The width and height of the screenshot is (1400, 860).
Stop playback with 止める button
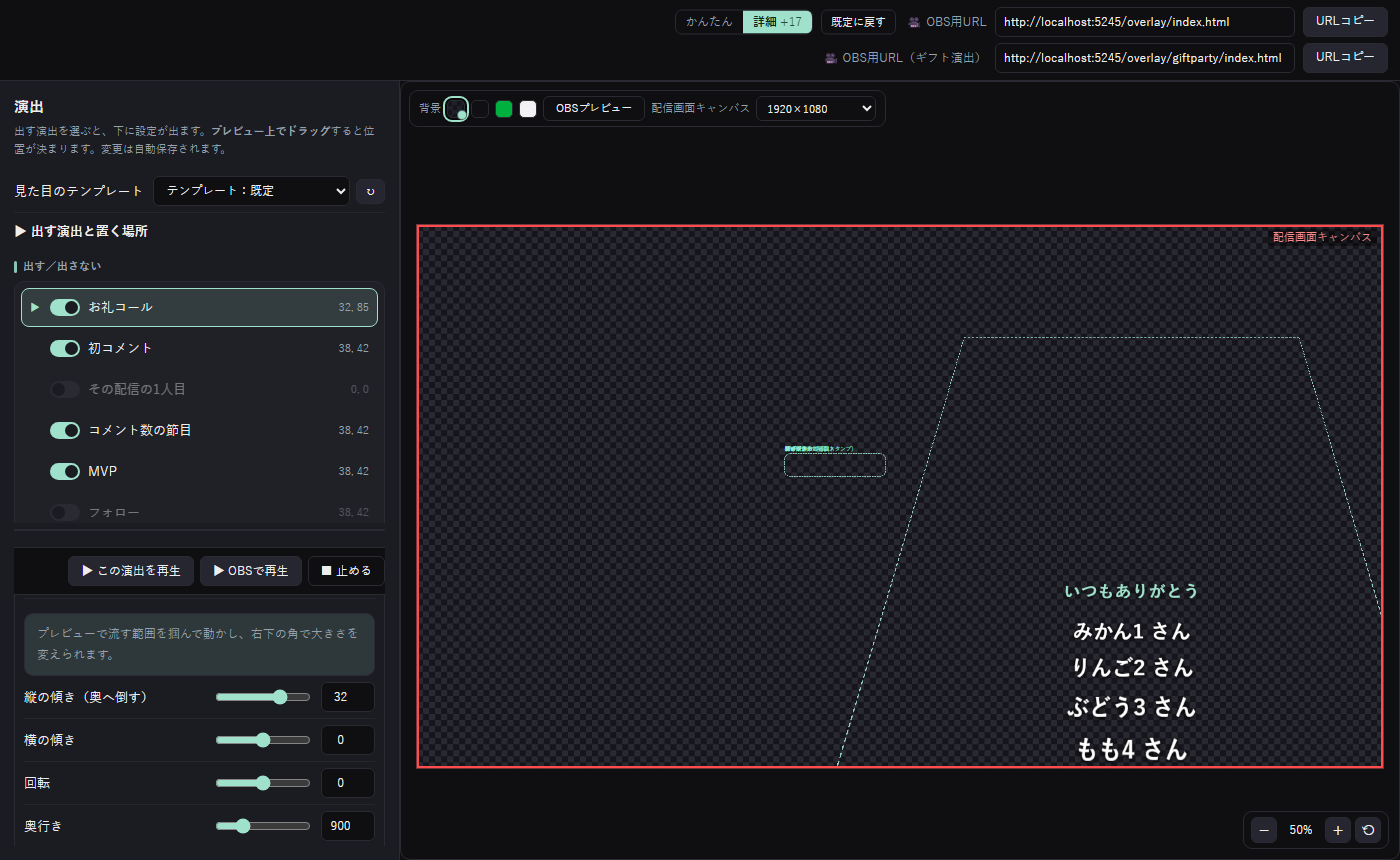click(346, 571)
